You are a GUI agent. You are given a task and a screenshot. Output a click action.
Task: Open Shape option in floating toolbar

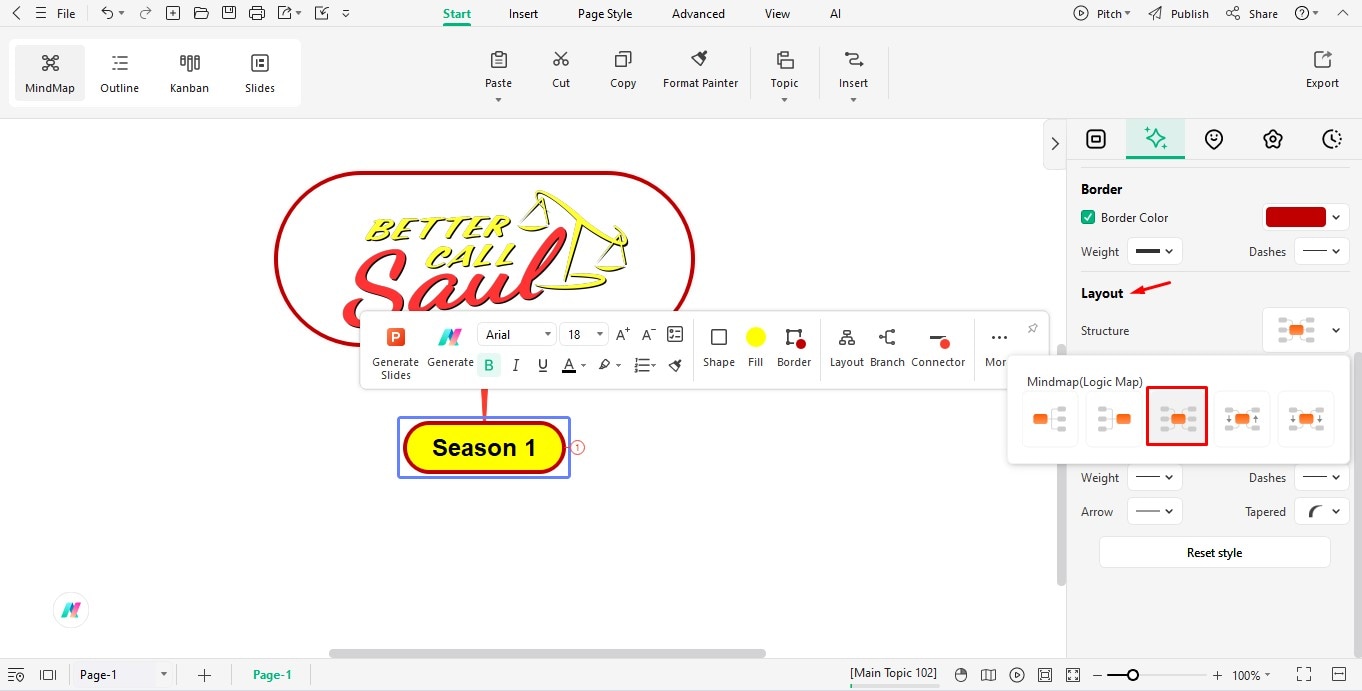tap(719, 347)
